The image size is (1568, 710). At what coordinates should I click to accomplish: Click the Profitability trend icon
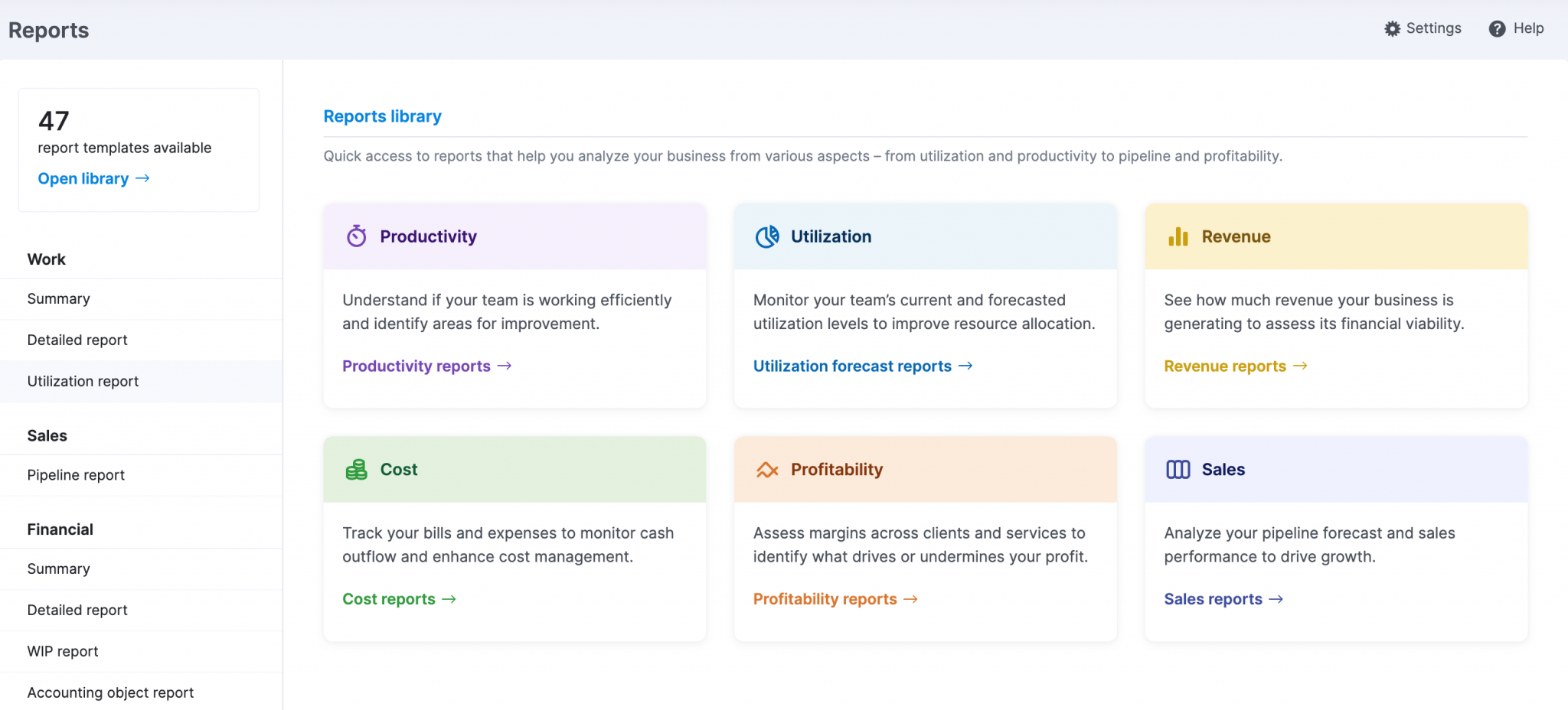[766, 469]
